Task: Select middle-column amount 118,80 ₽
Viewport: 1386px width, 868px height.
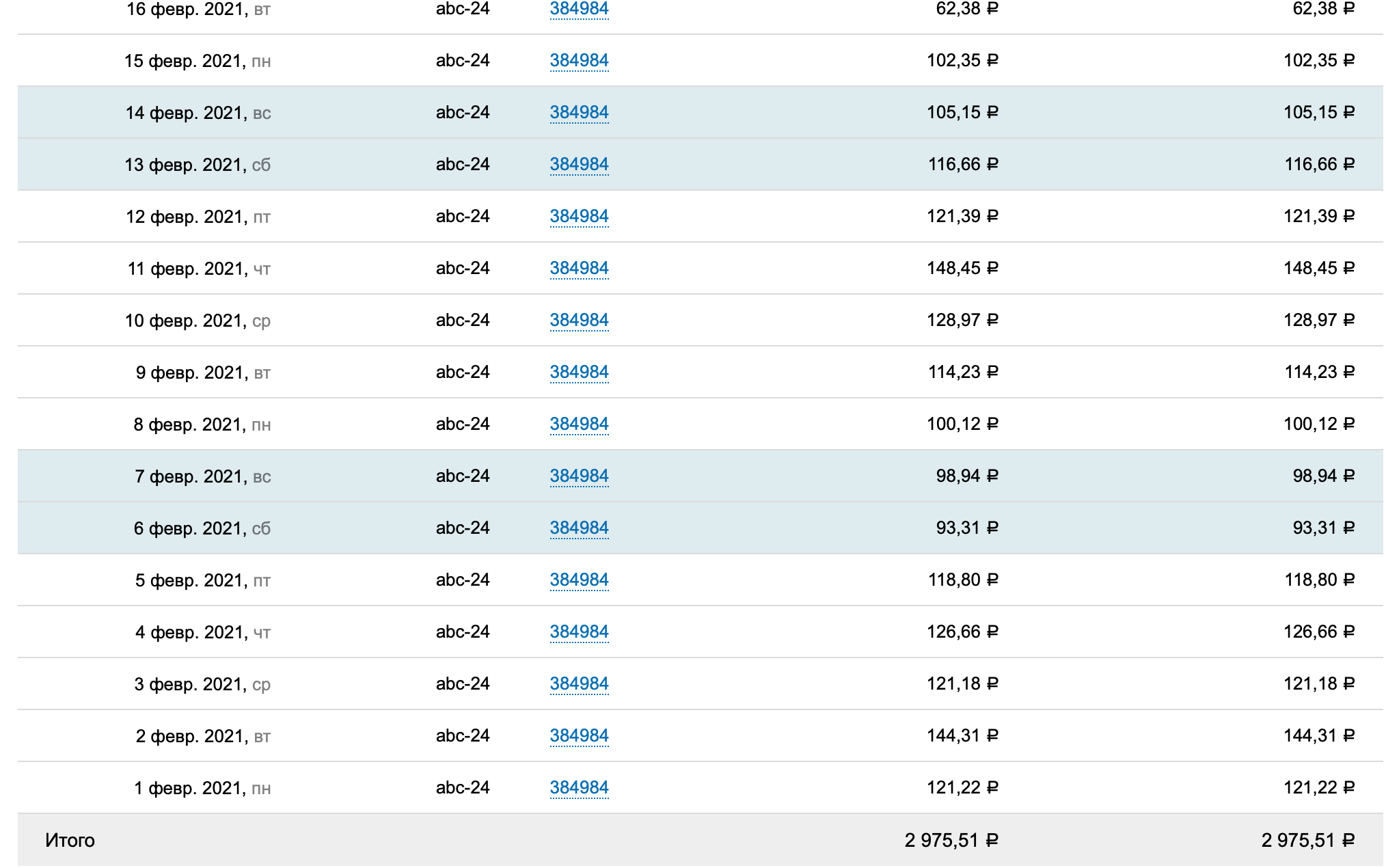Action: (963, 580)
